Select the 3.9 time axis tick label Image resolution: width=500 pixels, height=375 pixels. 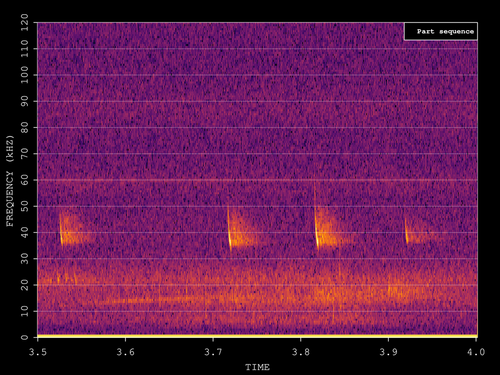click(388, 352)
